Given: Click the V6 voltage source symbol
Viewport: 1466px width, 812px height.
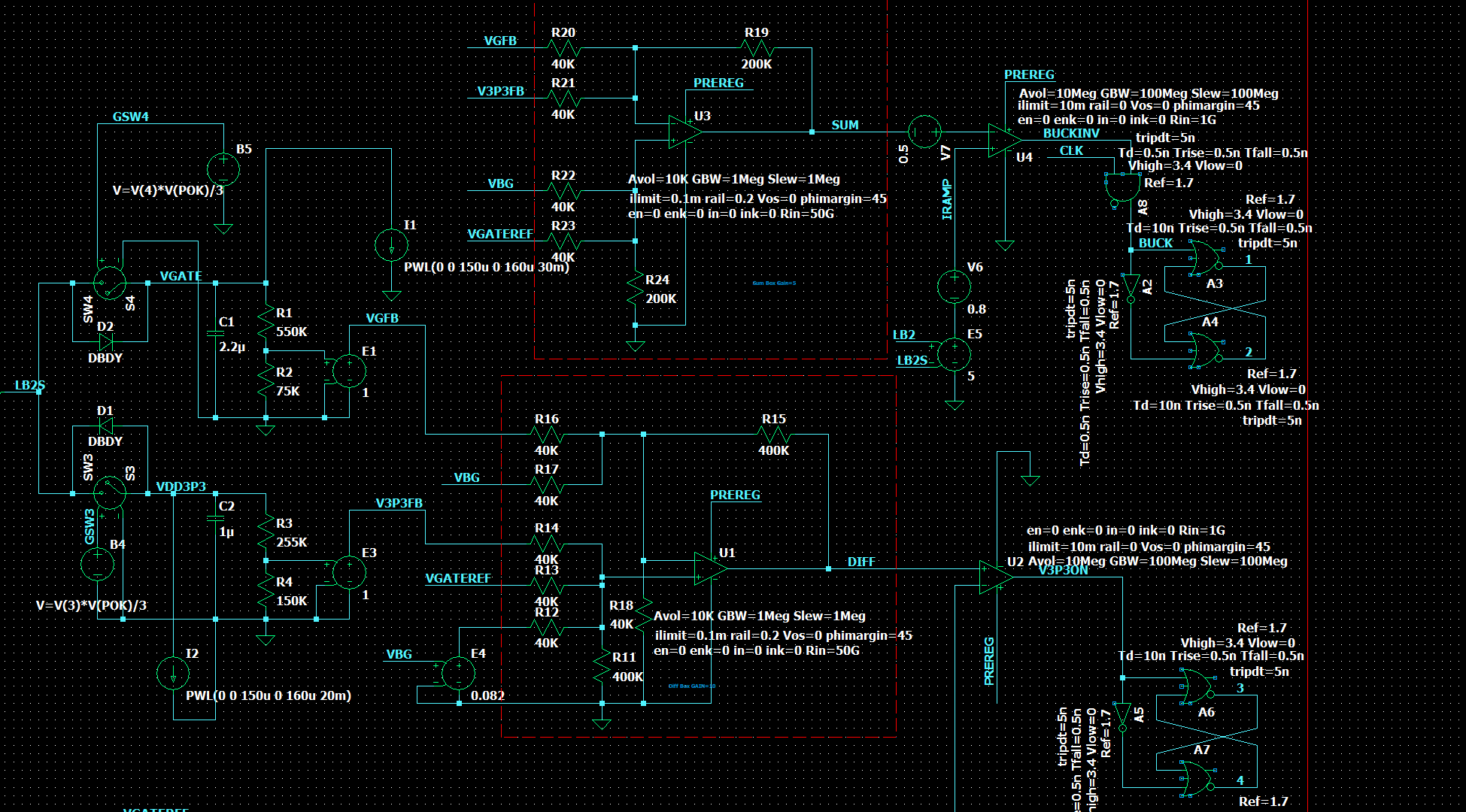Looking at the screenshot, I should point(954,286).
